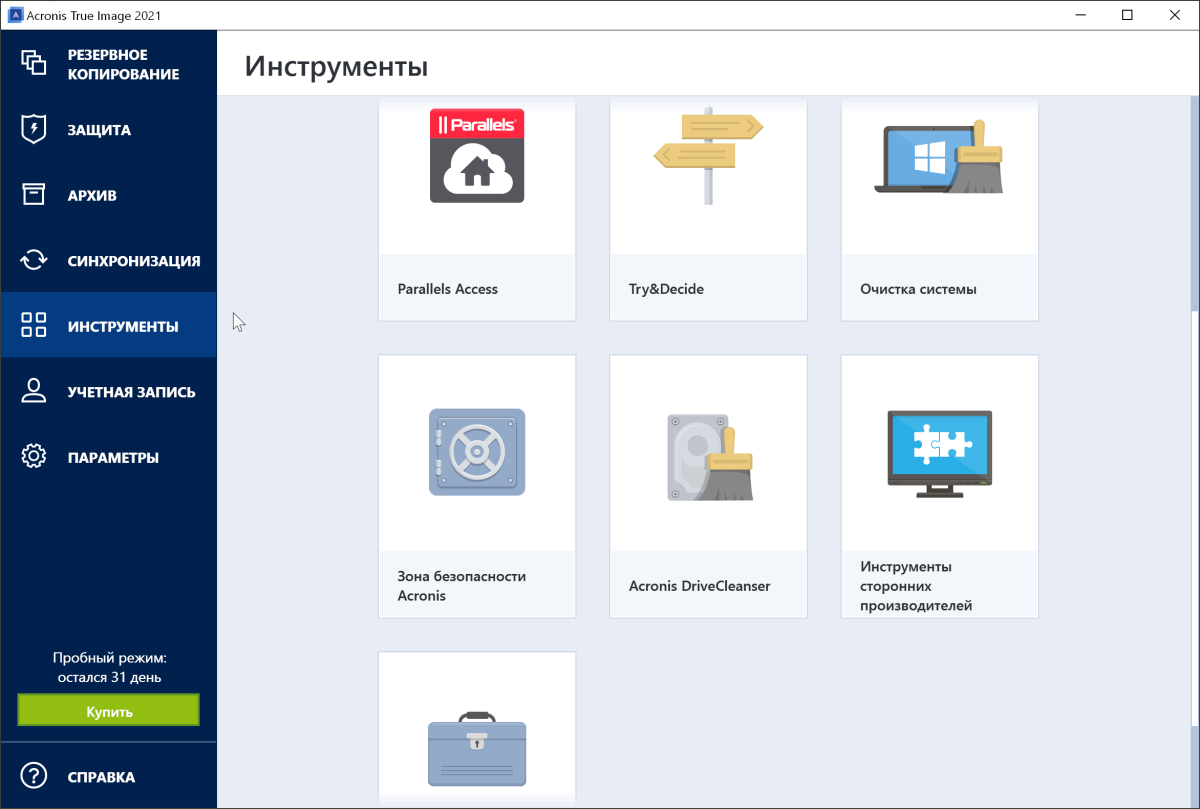Click the Parallels Access cloud-house icon
The height and width of the screenshot is (809, 1200).
(x=477, y=156)
